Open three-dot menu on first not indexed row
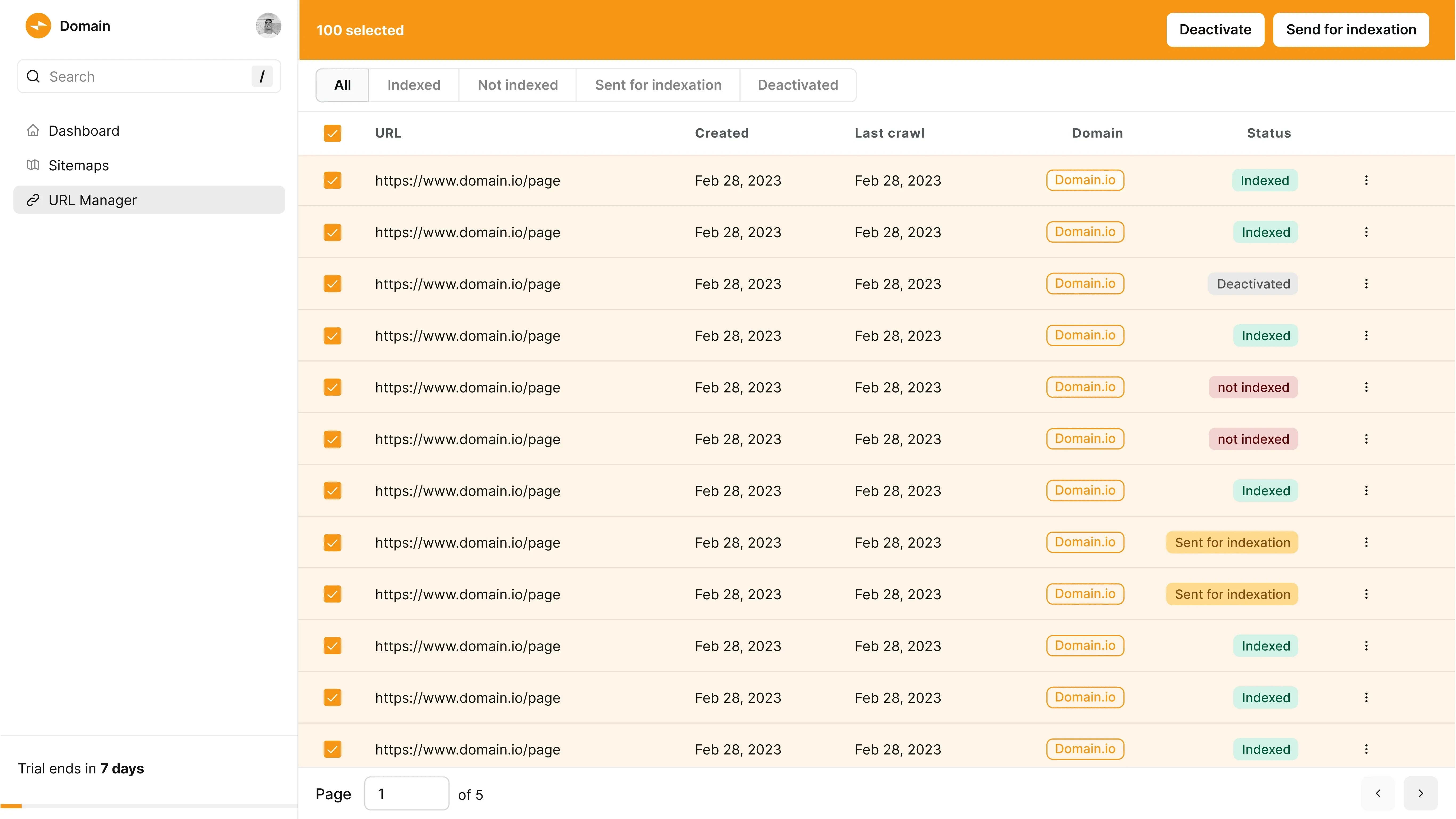 [1366, 387]
